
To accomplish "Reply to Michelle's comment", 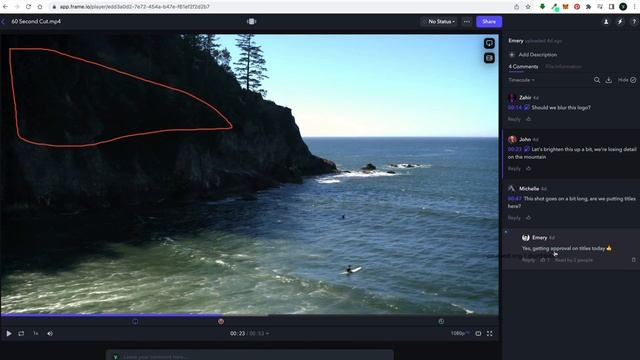I will (x=514, y=218).
